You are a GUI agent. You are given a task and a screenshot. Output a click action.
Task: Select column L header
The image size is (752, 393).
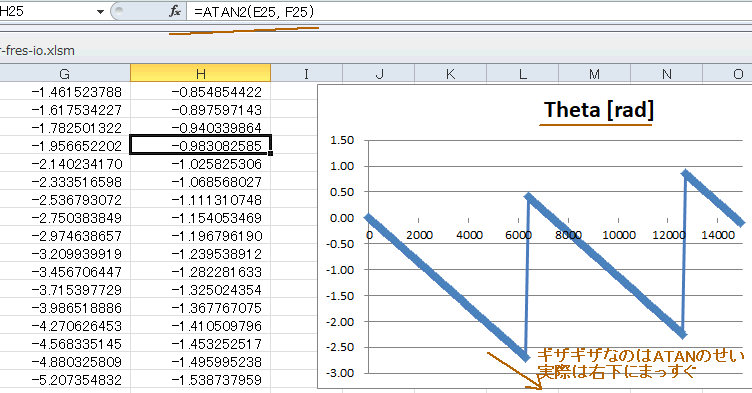522,73
